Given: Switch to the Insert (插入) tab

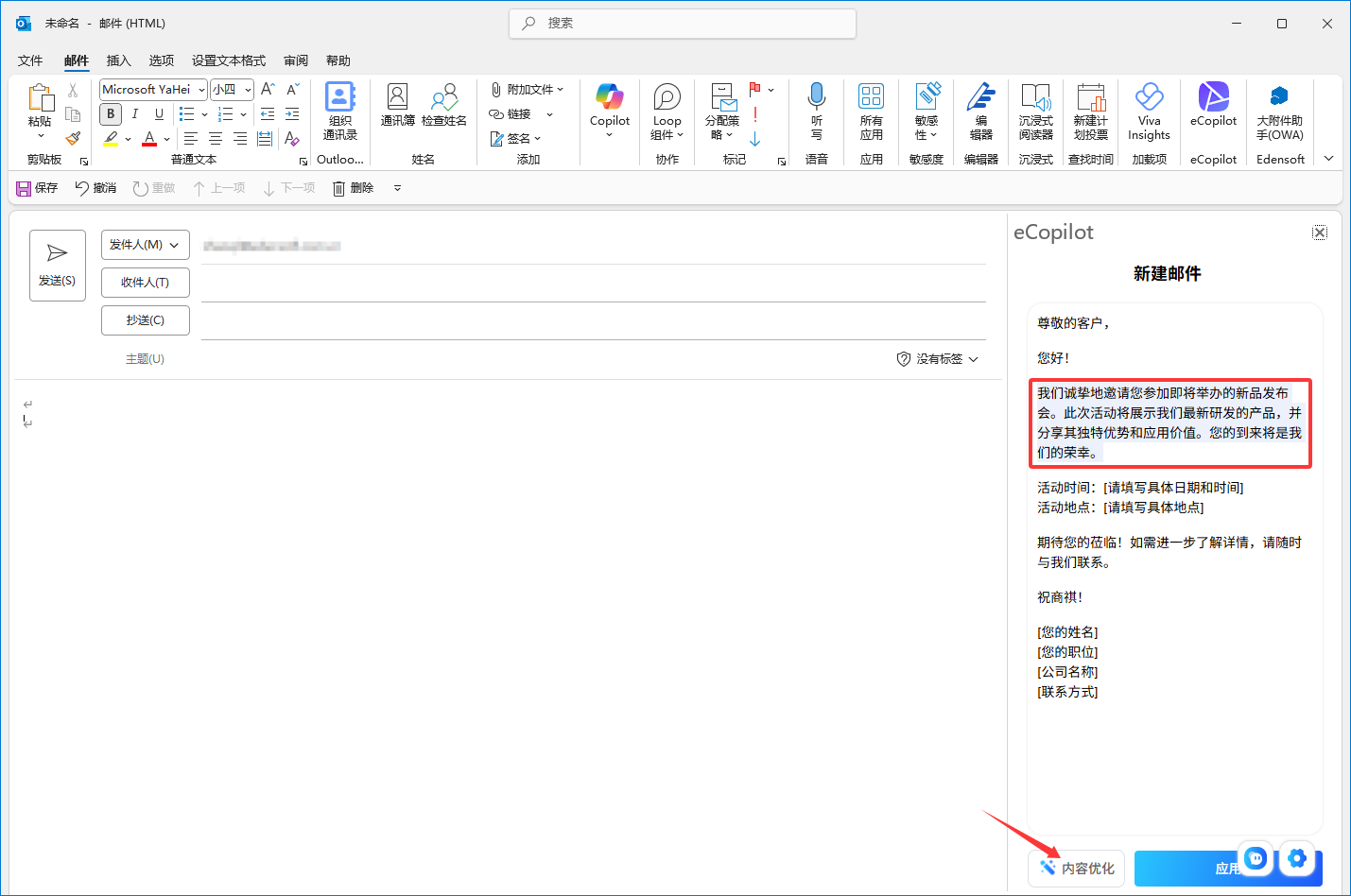Looking at the screenshot, I should 118,60.
